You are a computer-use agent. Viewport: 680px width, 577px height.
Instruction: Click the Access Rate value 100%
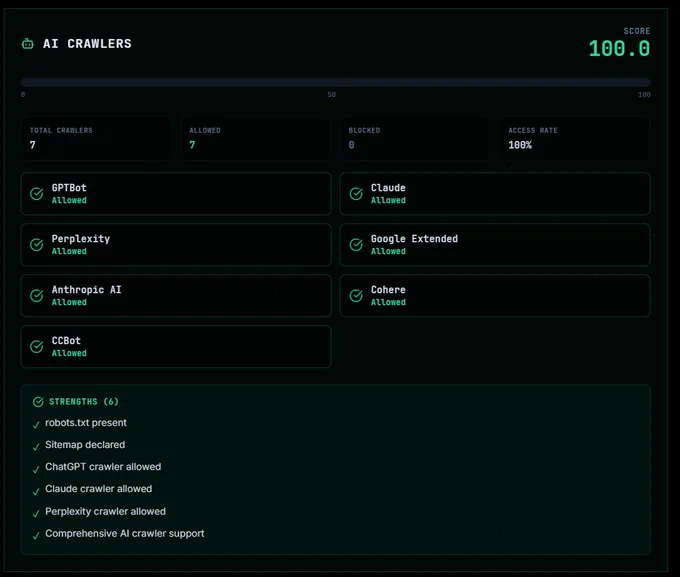coord(520,145)
